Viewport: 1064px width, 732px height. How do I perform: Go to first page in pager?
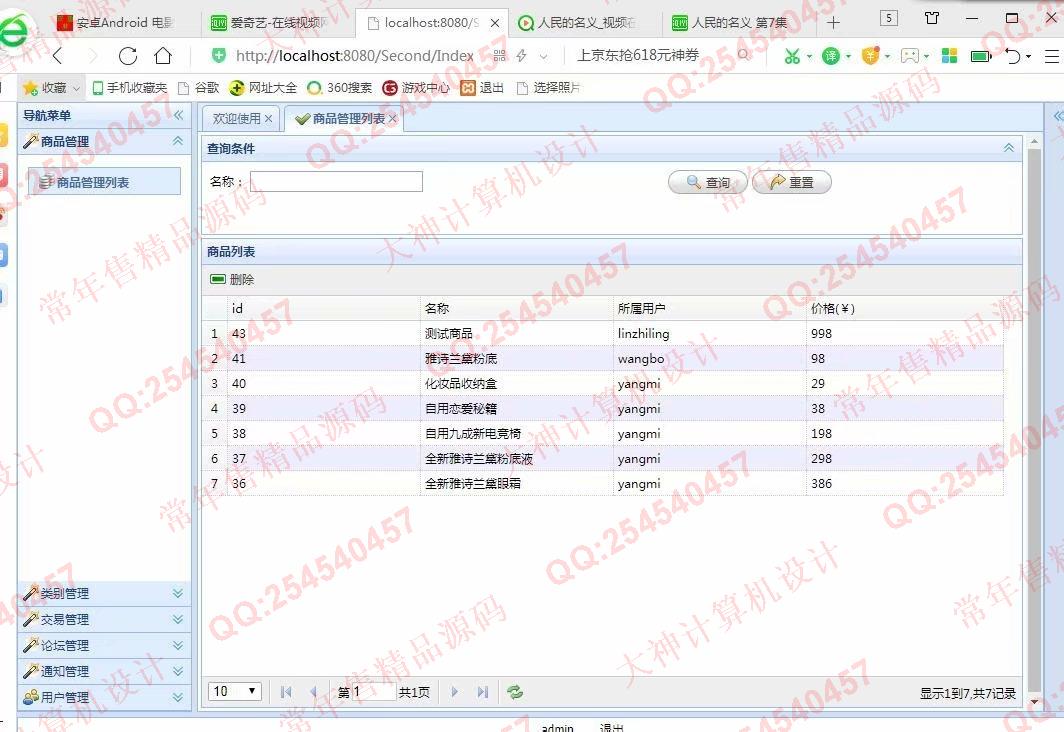coord(286,692)
